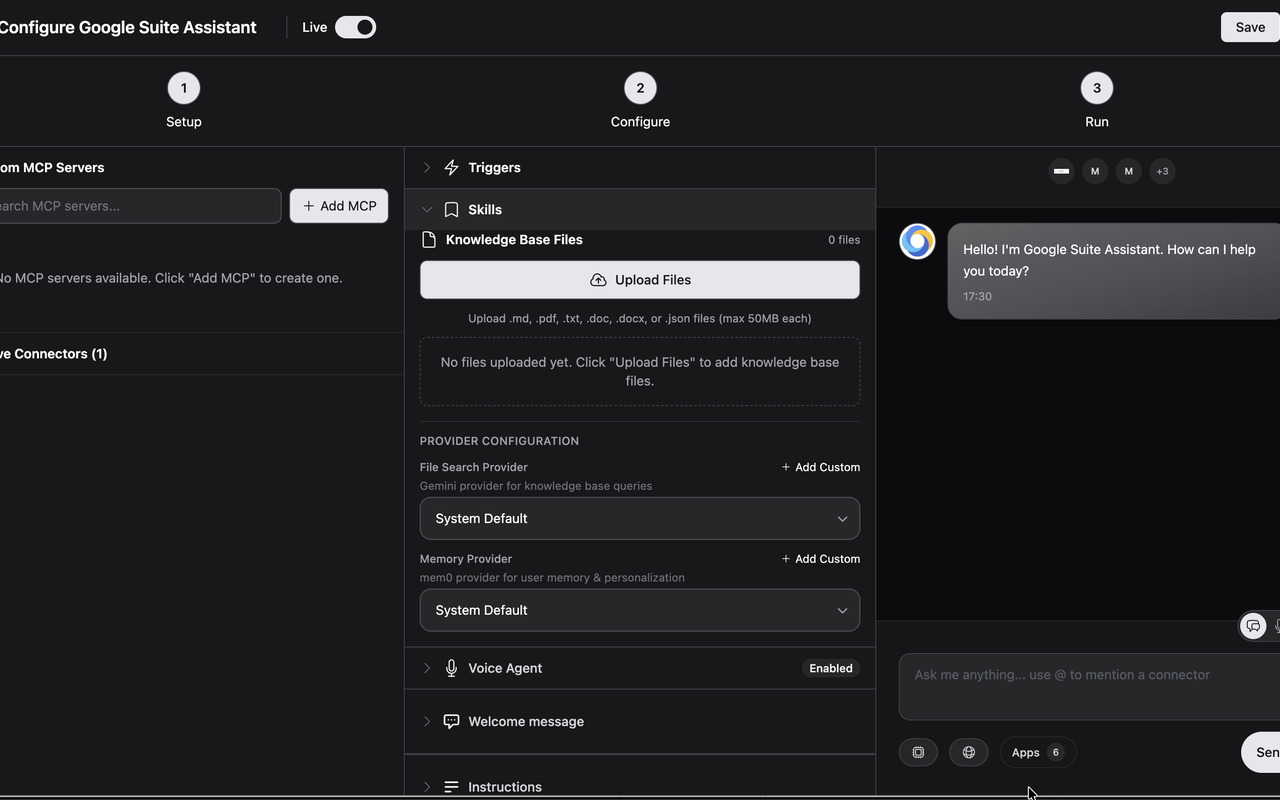Click the Welcome message chat icon
The width and height of the screenshot is (1280, 800).
pos(451,722)
